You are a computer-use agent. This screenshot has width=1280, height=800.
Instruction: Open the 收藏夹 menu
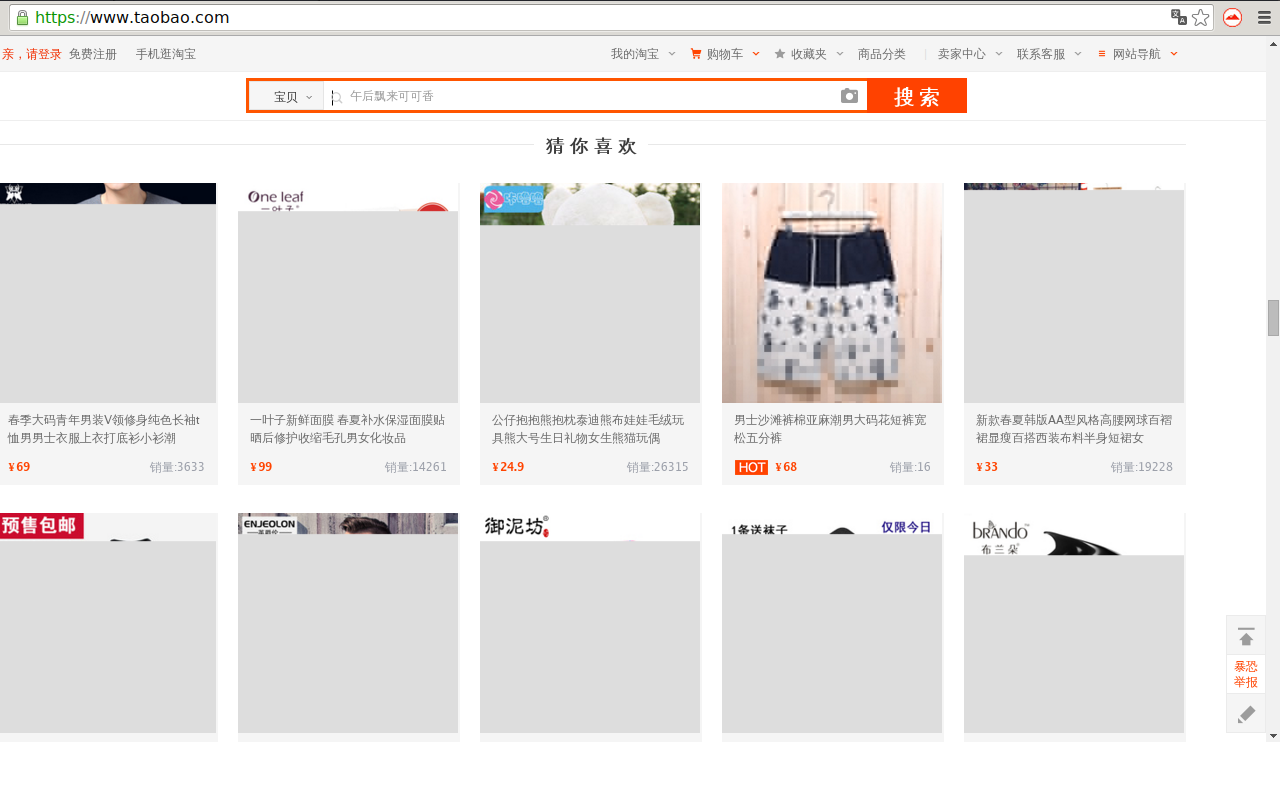809,54
